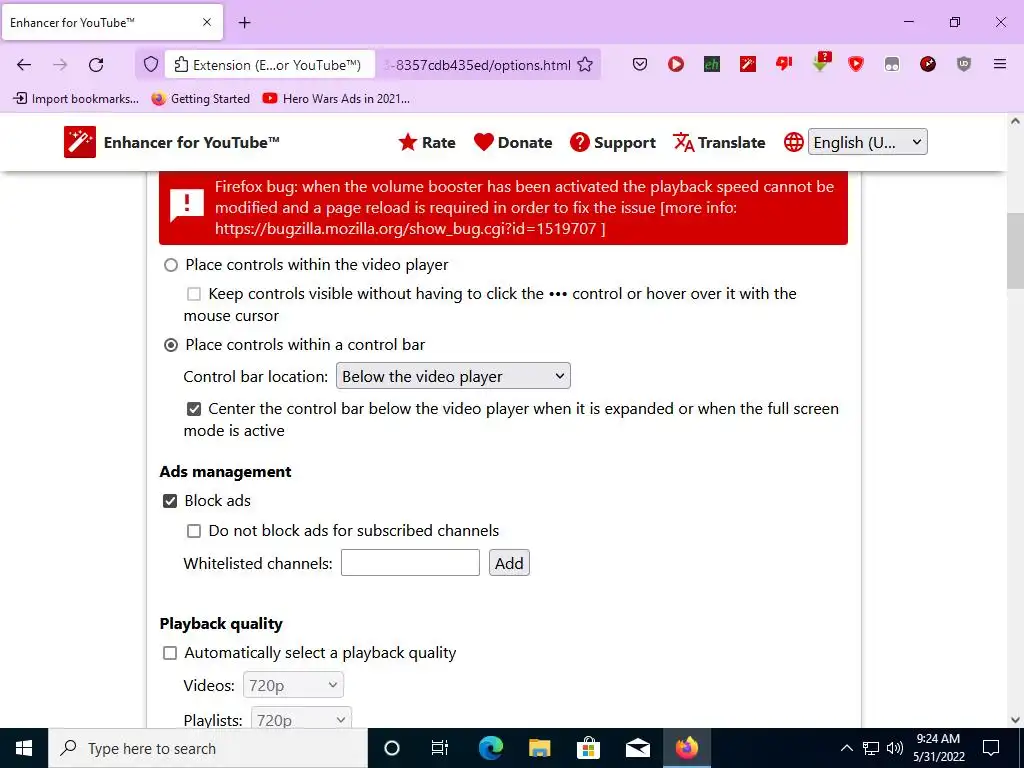The image size is (1024, 768).
Task: Select the 'Enhancer for YouTube' browser tab
Action: pyautogui.click(x=112, y=22)
